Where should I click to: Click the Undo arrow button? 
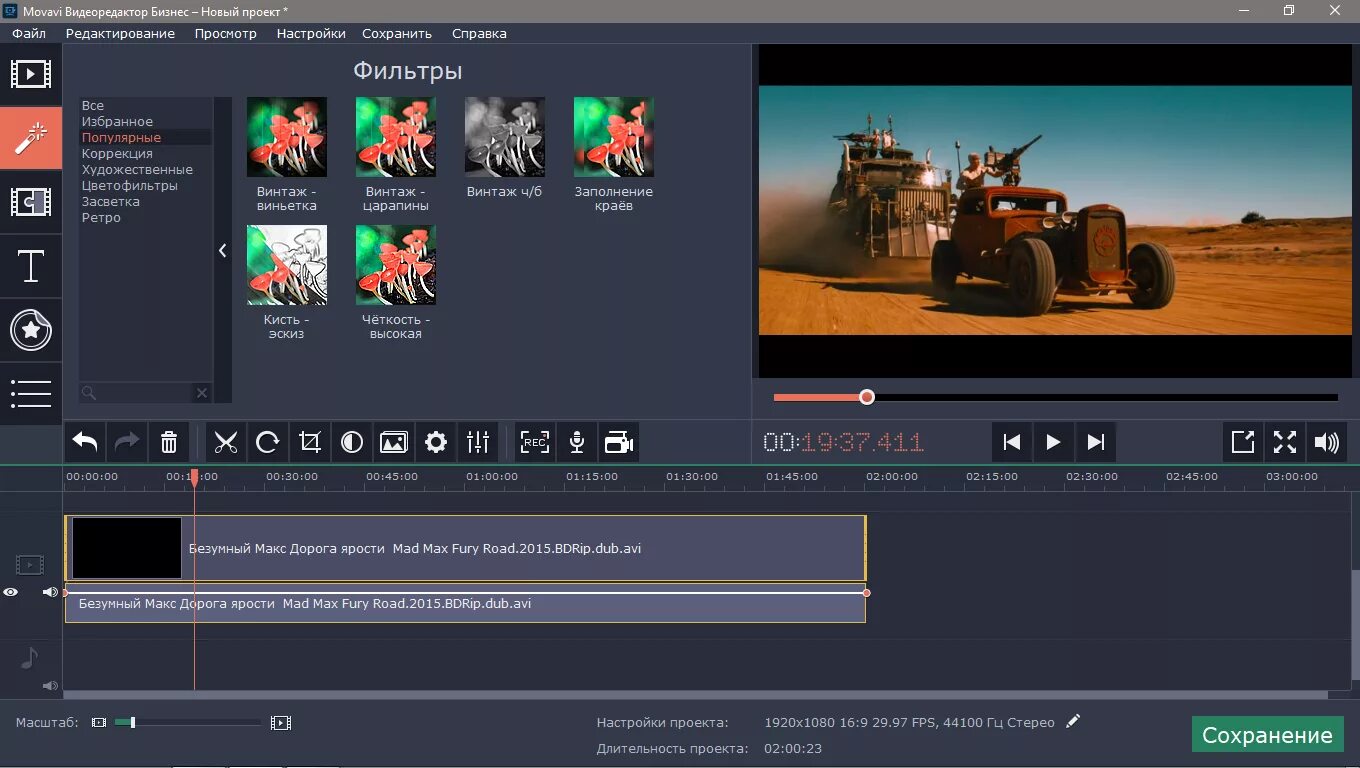click(x=86, y=442)
